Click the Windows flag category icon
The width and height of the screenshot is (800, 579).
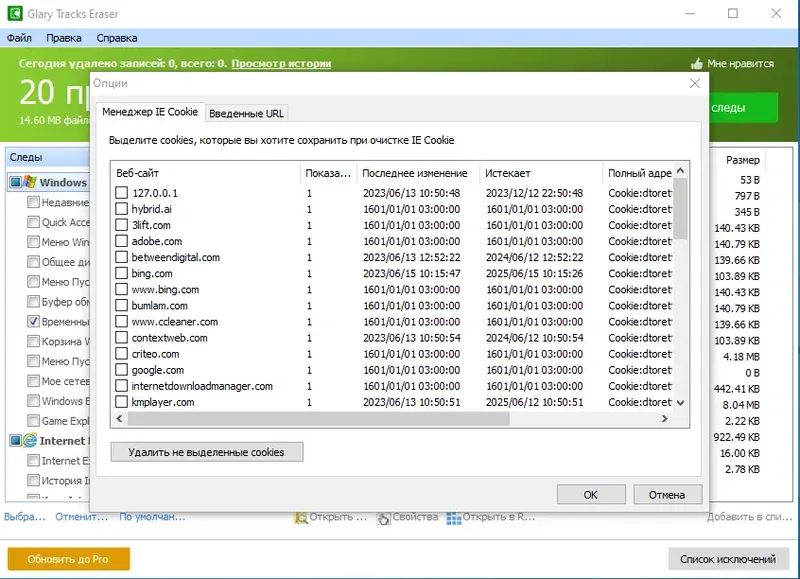coord(30,182)
